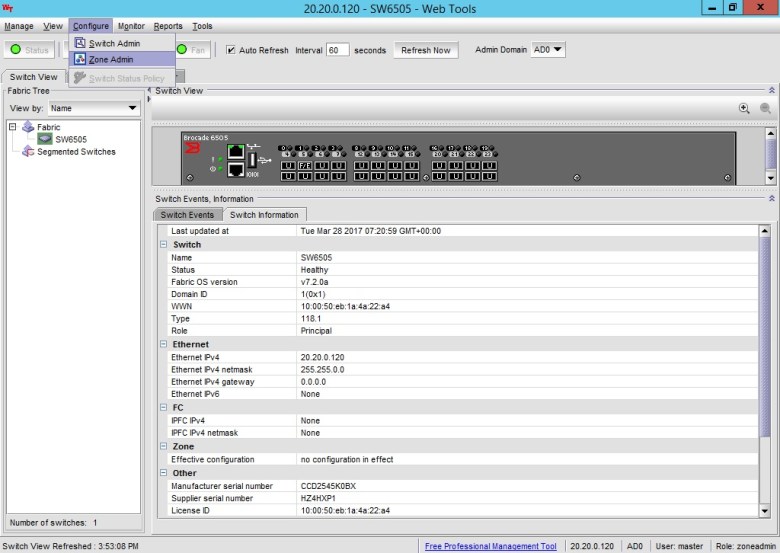Toggle the Auto Refresh checkbox
The width and height of the screenshot is (780, 553).
point(231,50)
